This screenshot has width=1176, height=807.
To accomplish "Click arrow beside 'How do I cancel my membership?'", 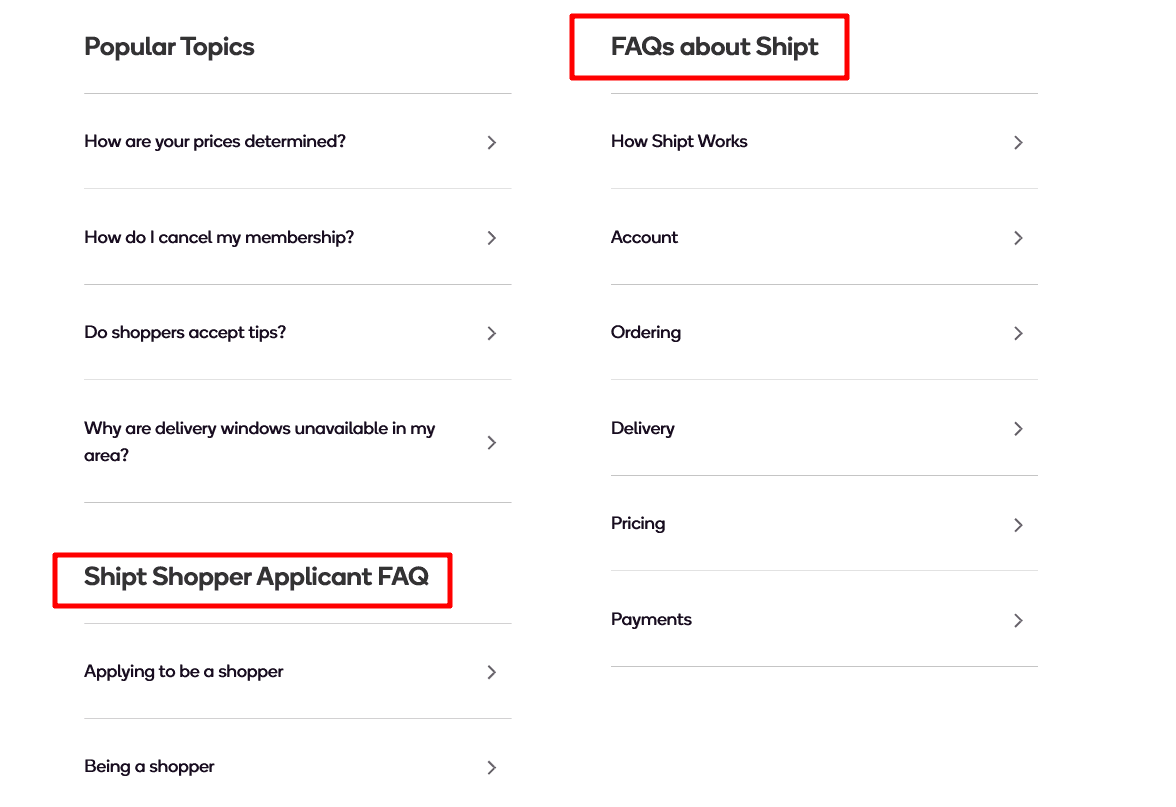I will [492, 238].
